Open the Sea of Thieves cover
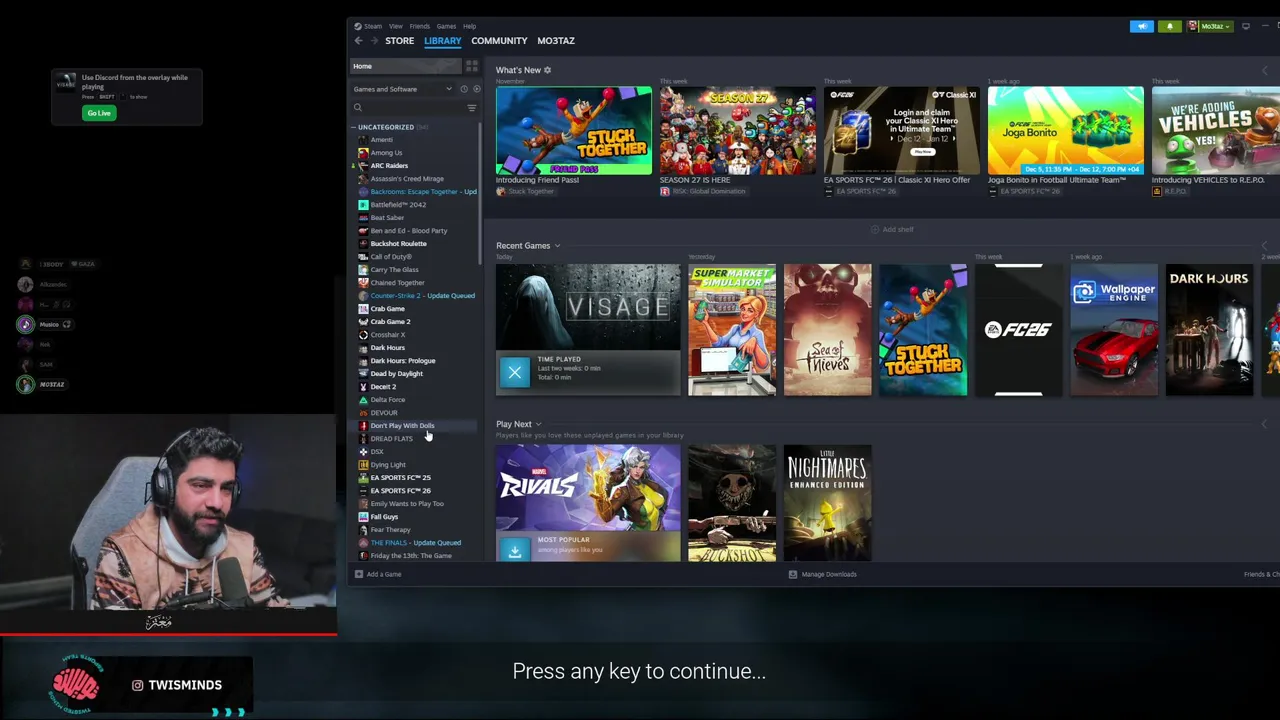This screenshot has width=1280, height=720. (x=828, y=330)
